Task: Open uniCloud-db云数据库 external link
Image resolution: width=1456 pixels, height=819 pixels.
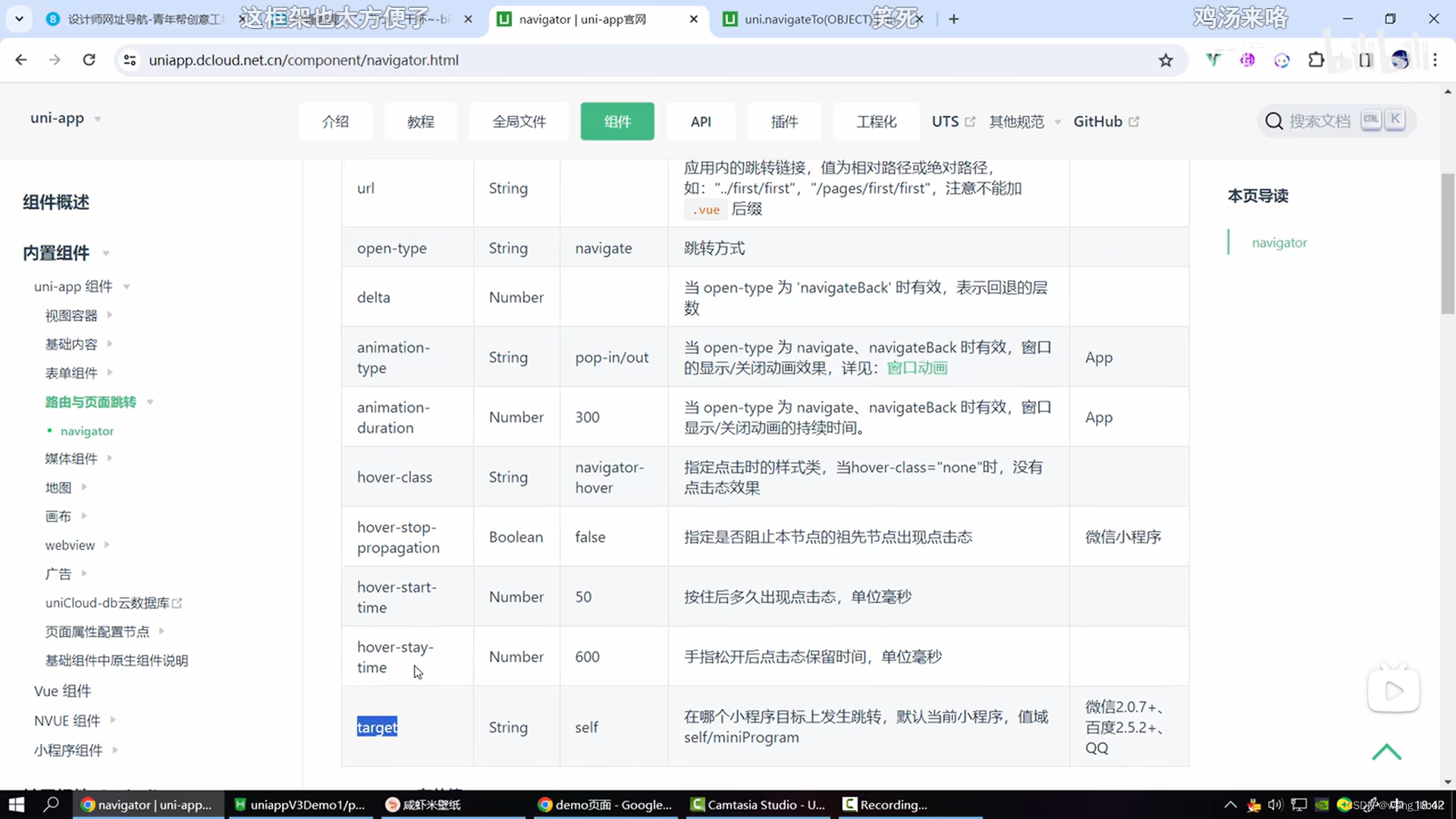Action: tap(114, 603)
